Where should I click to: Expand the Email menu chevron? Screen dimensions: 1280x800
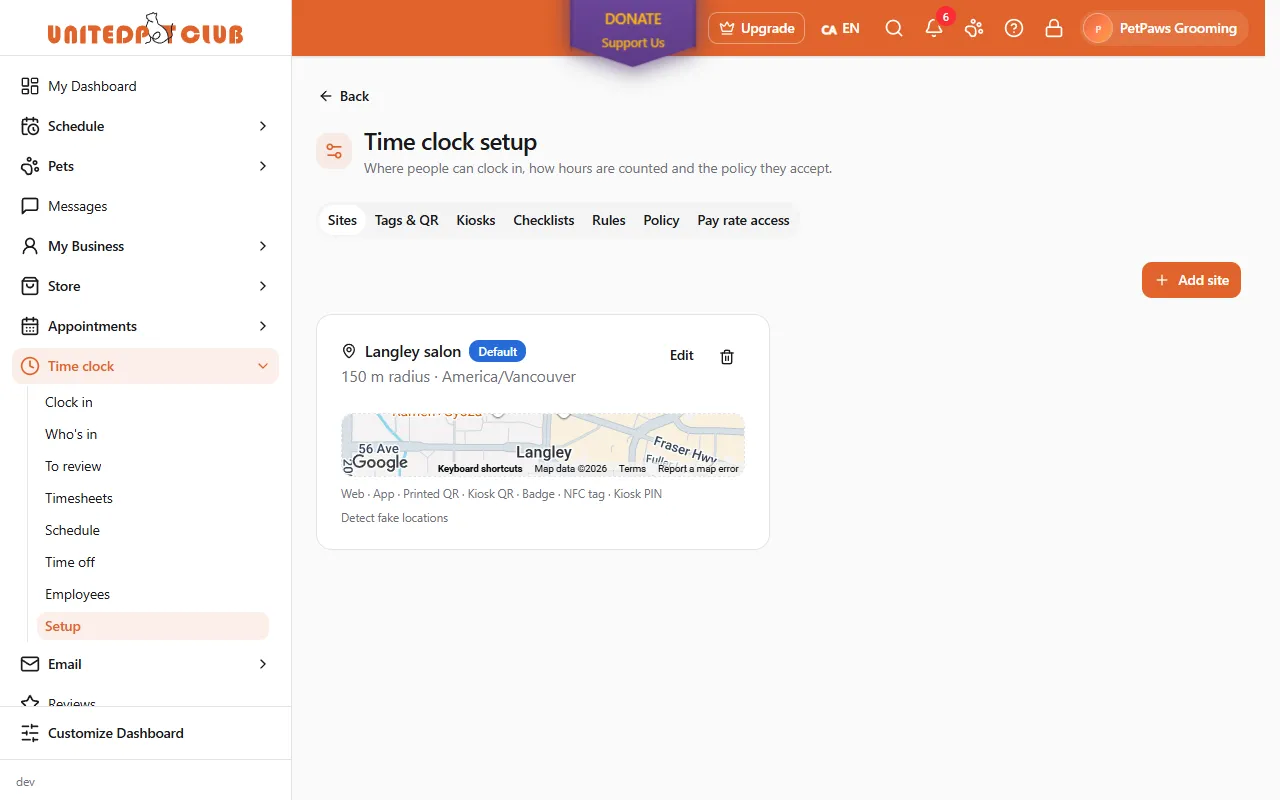click(x=263, y=664)
